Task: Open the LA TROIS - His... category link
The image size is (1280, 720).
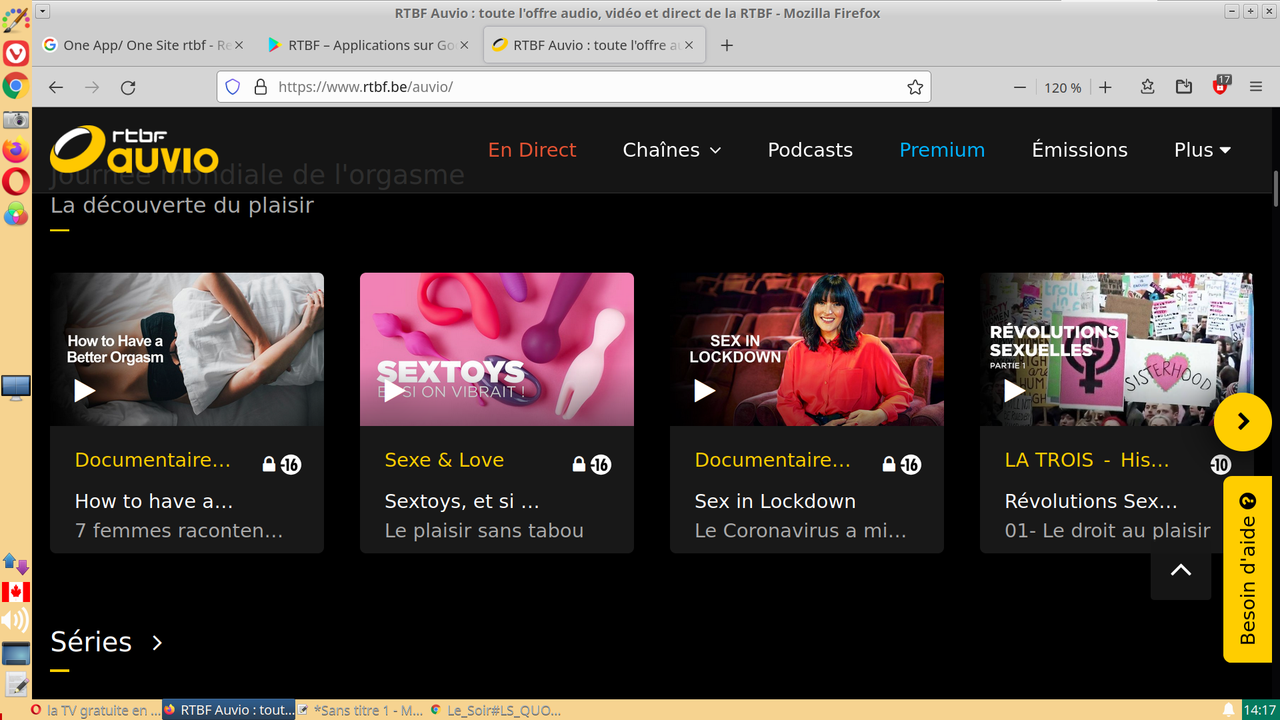Action: pos(1087,460)
